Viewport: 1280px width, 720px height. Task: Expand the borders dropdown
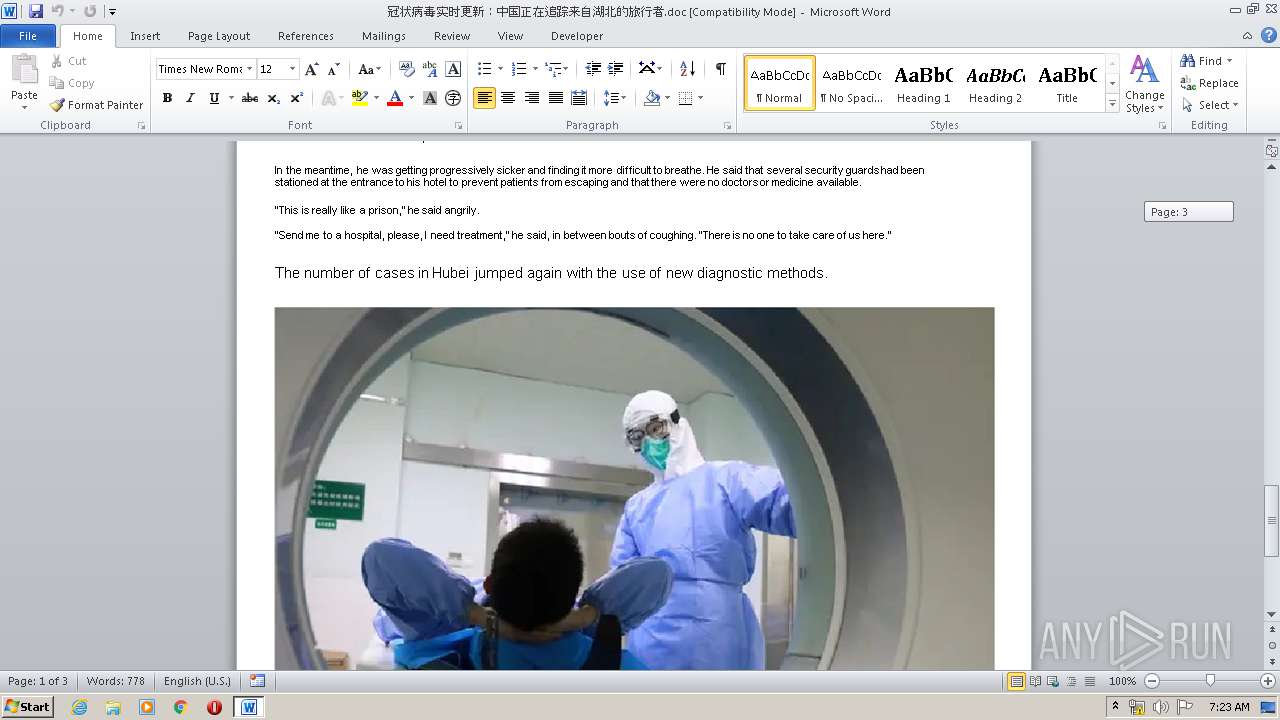700,98
